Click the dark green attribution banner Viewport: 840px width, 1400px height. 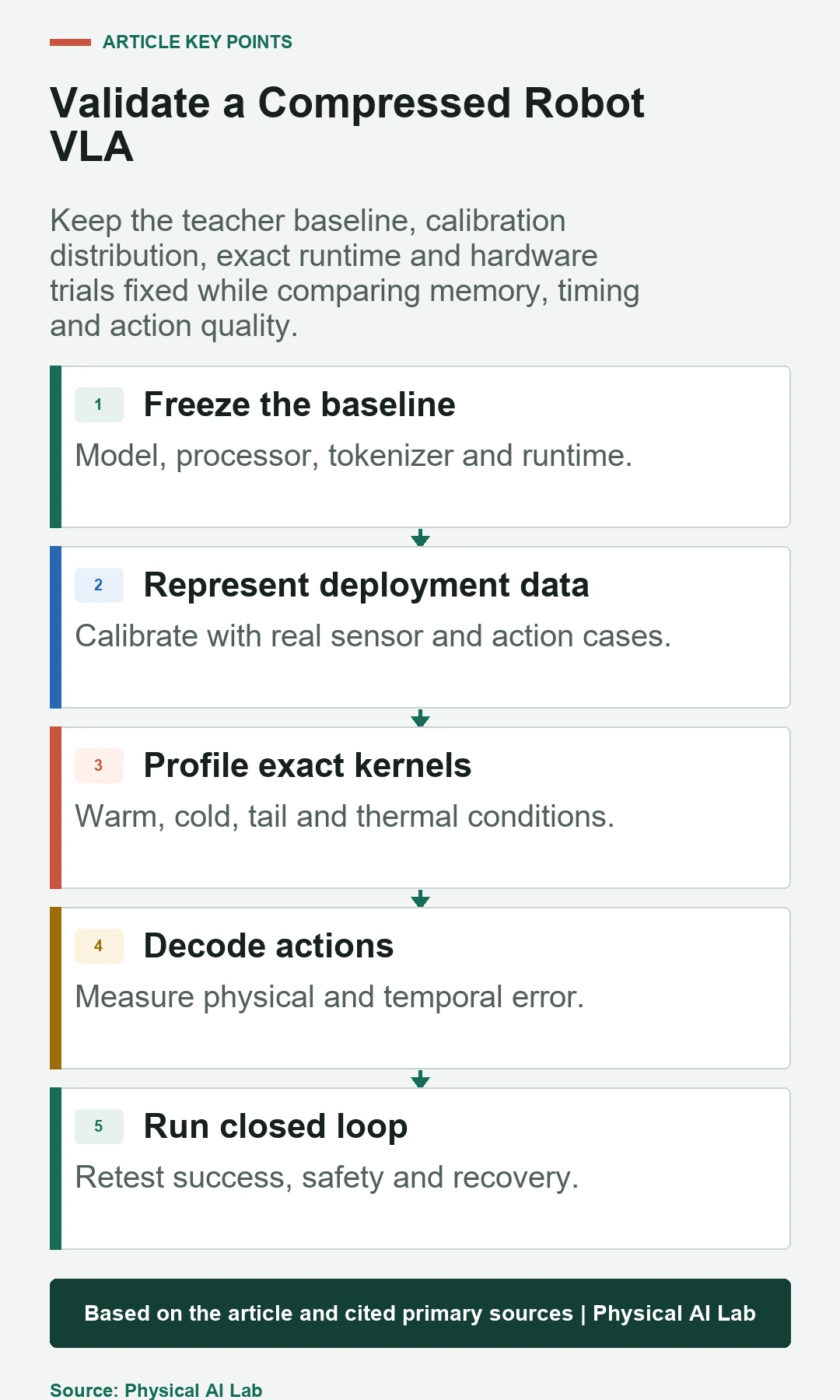[x=420, y=1313]
